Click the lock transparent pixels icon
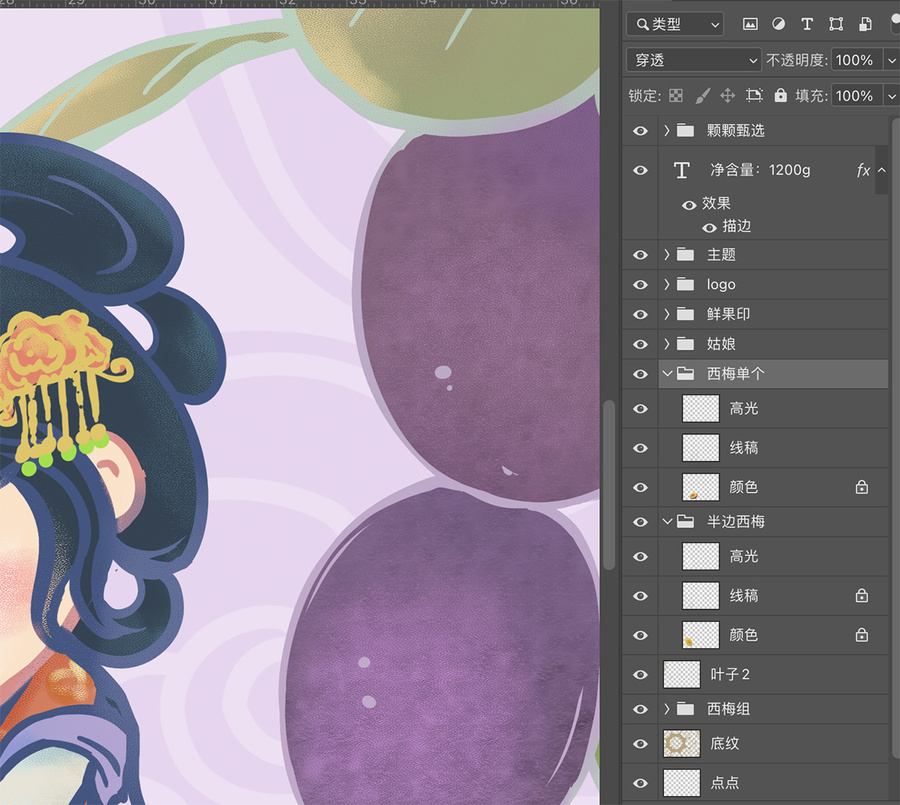Screen dimensions: 900x805 [x=676, y=95]
